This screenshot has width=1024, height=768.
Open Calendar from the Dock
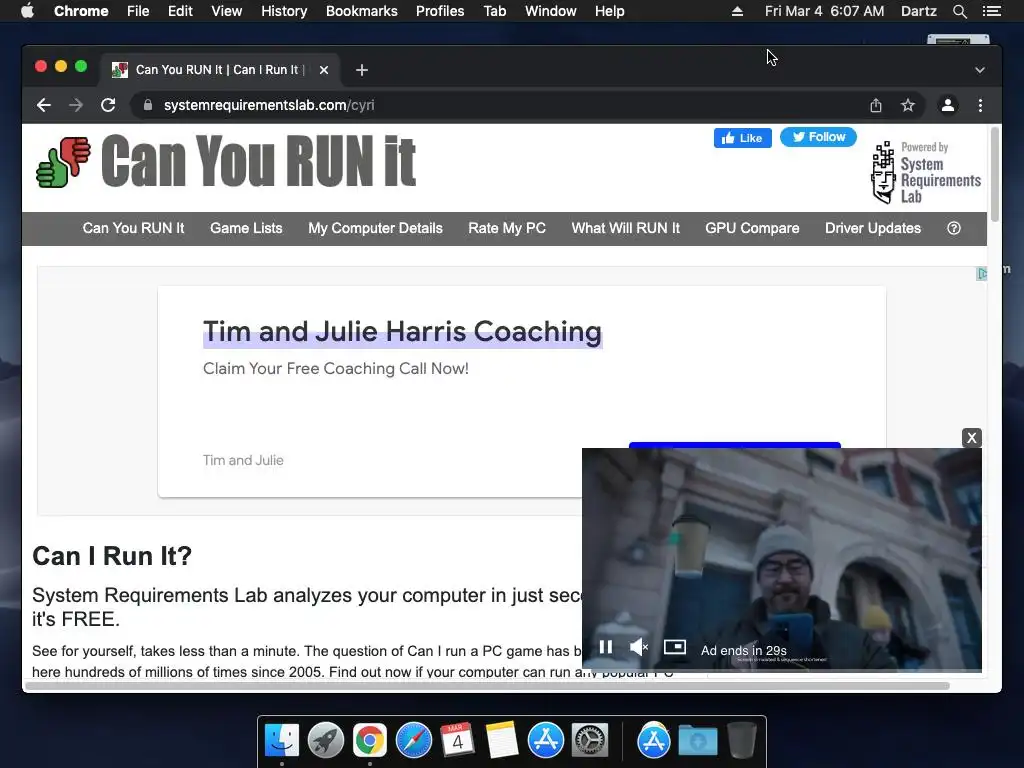coord(458,741)
